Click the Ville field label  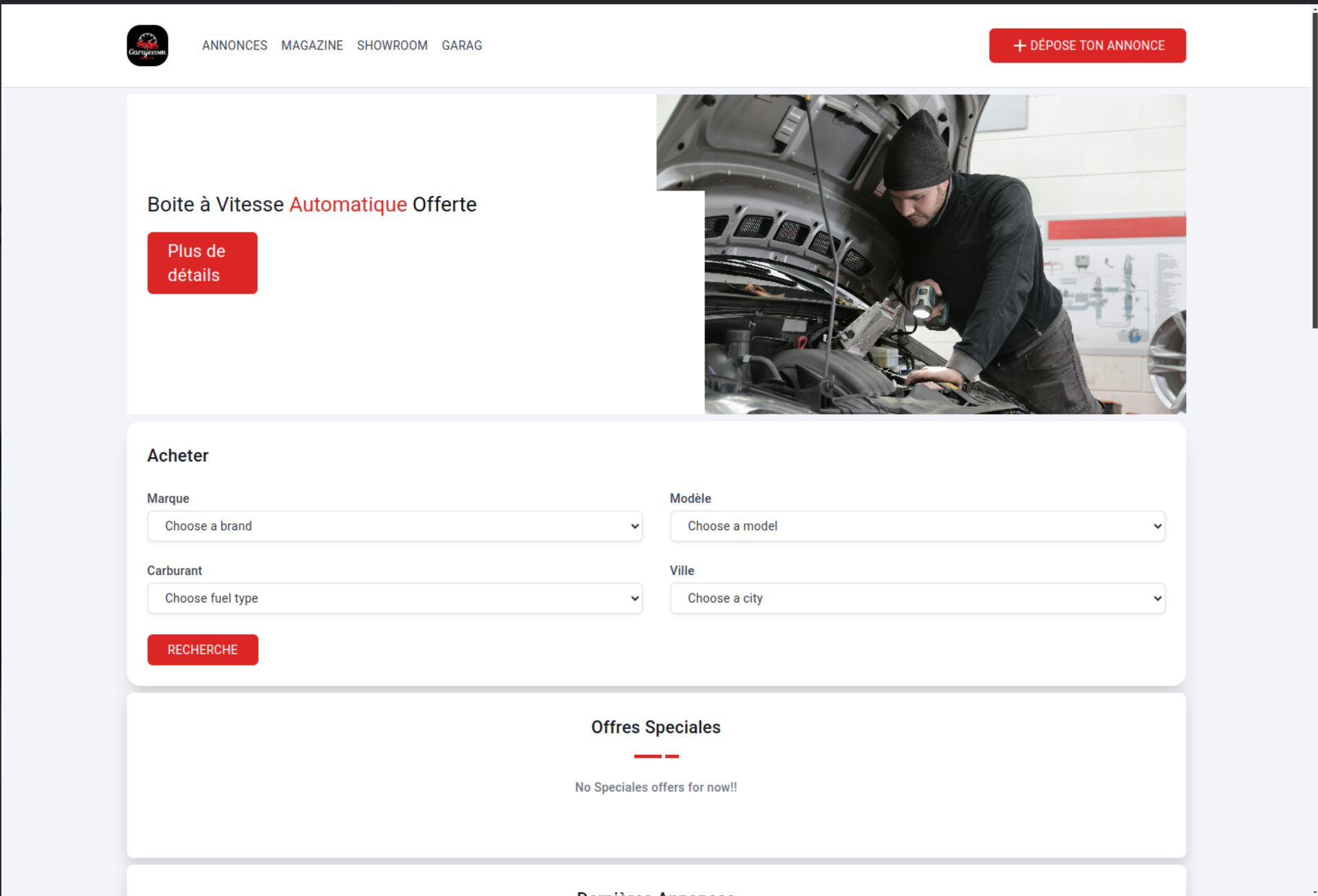(x=682, y=571)
